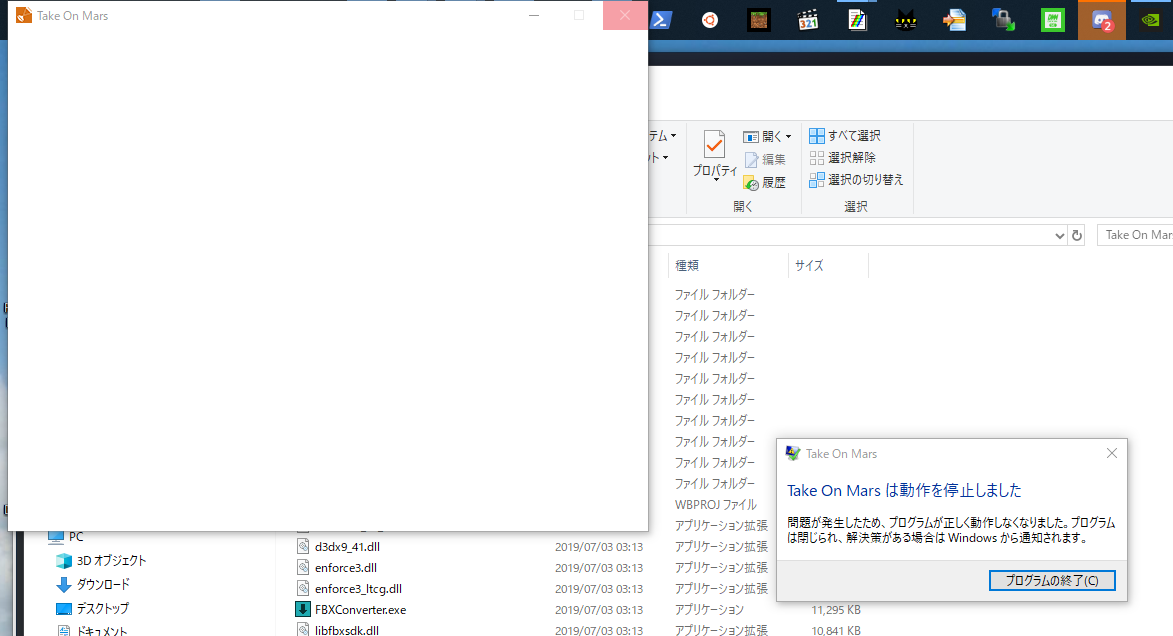Screen dimensions: 1173x636
Task: Sort by the 種類 column header
Action: (727, 266)
